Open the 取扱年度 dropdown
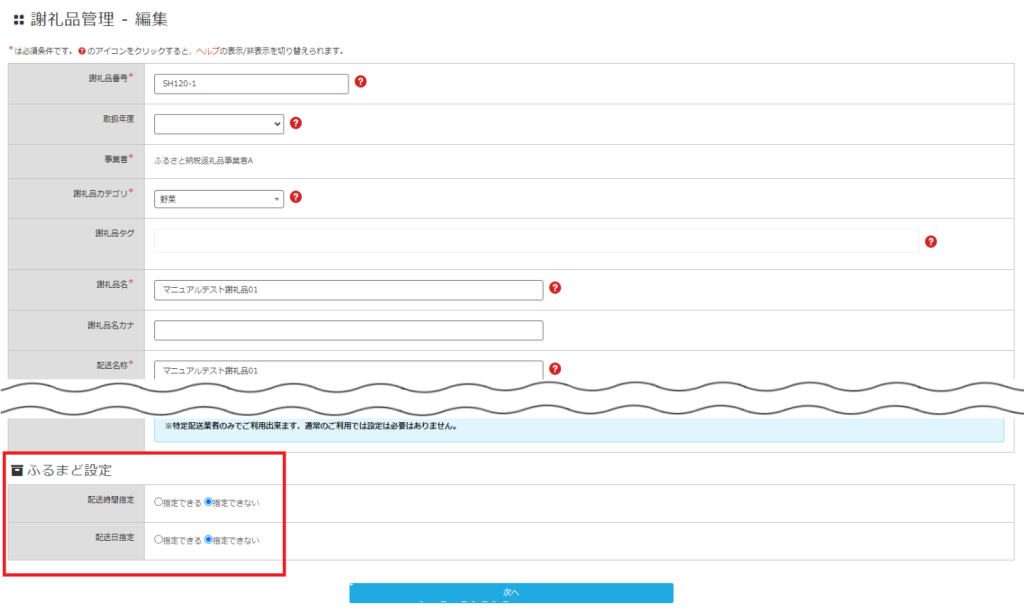This screenshot has width=1024, height=615. (219, 124)
